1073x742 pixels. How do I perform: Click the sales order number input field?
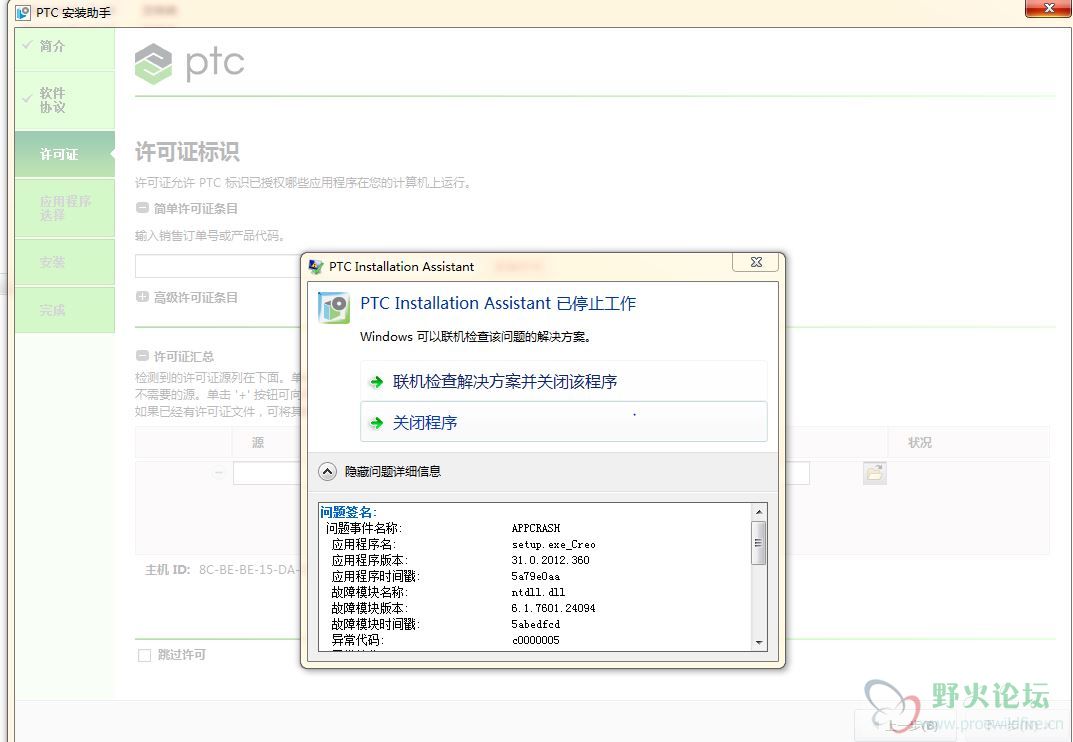click(x=218, y=266)
